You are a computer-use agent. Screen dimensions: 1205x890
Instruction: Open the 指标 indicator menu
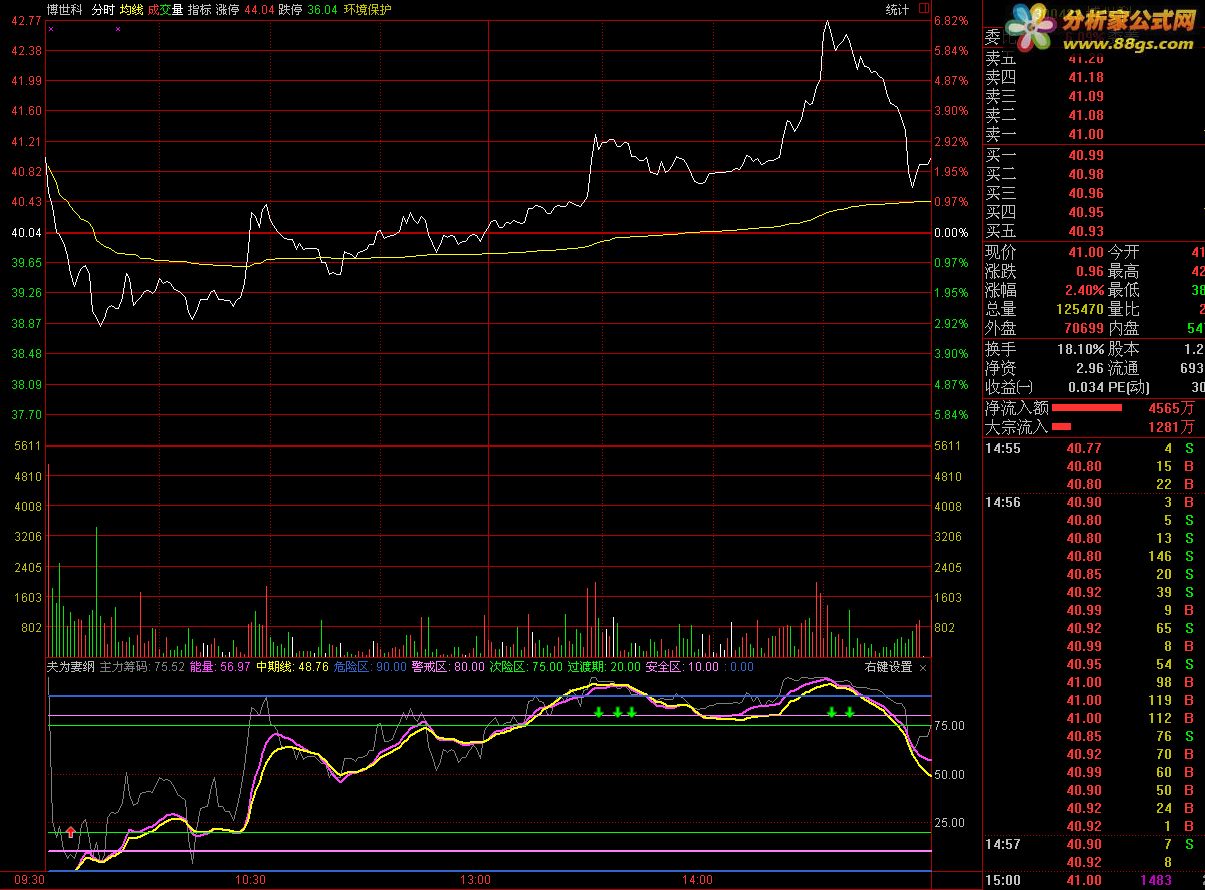200,9
